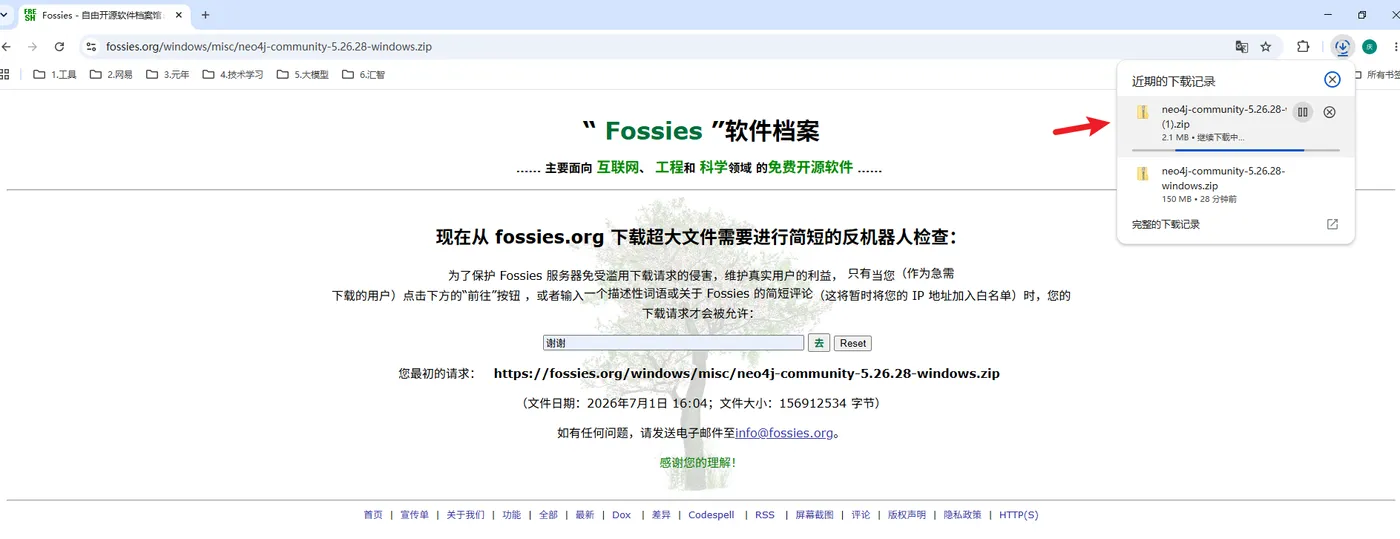Screen dimensions: 1400x539
Task: Click the Chrome downloads toolbar icon
Action: point(1342,46)
